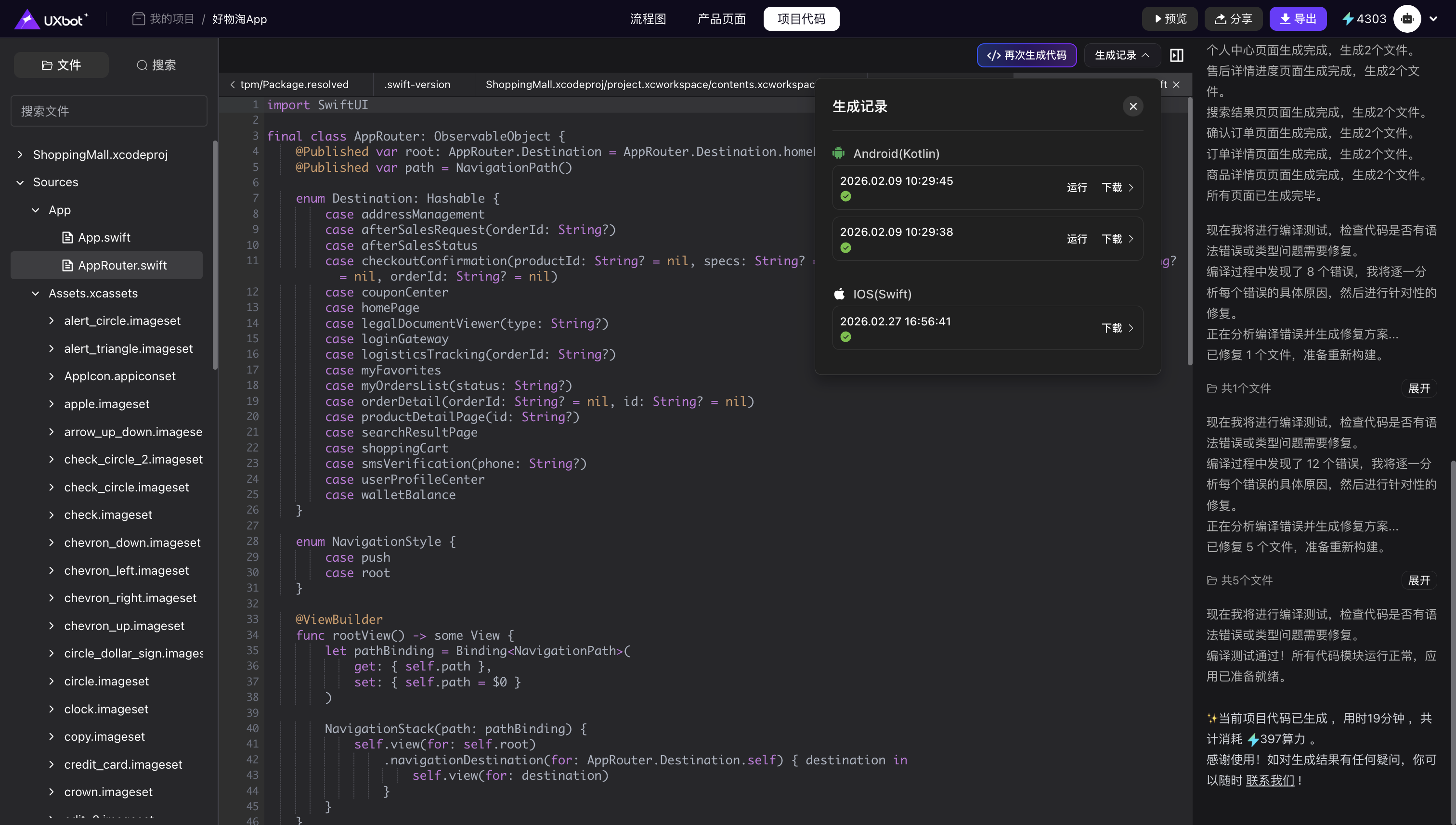Close the active editor tab
Viewport: 1456px width, 825px height.
pyautogui.click(x=1176, y=84)
